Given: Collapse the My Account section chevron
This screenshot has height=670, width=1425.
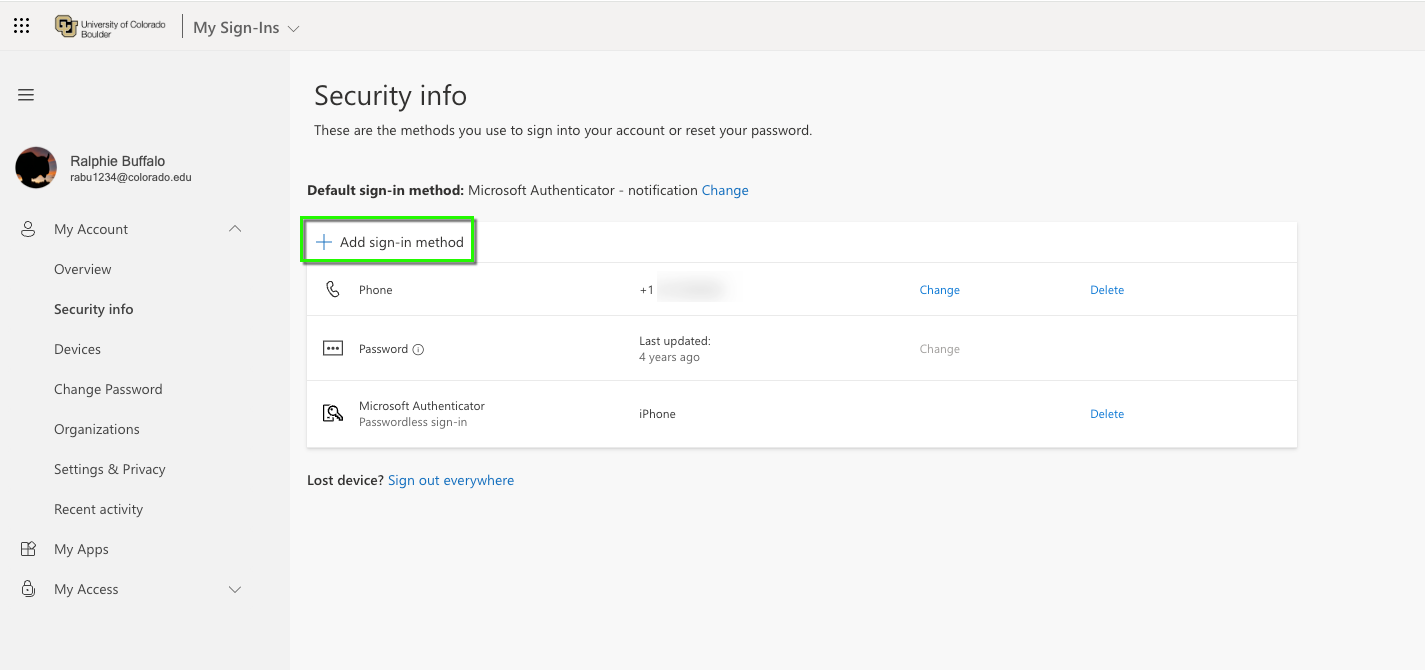Looking at the screenshot, I should point(235,229).
